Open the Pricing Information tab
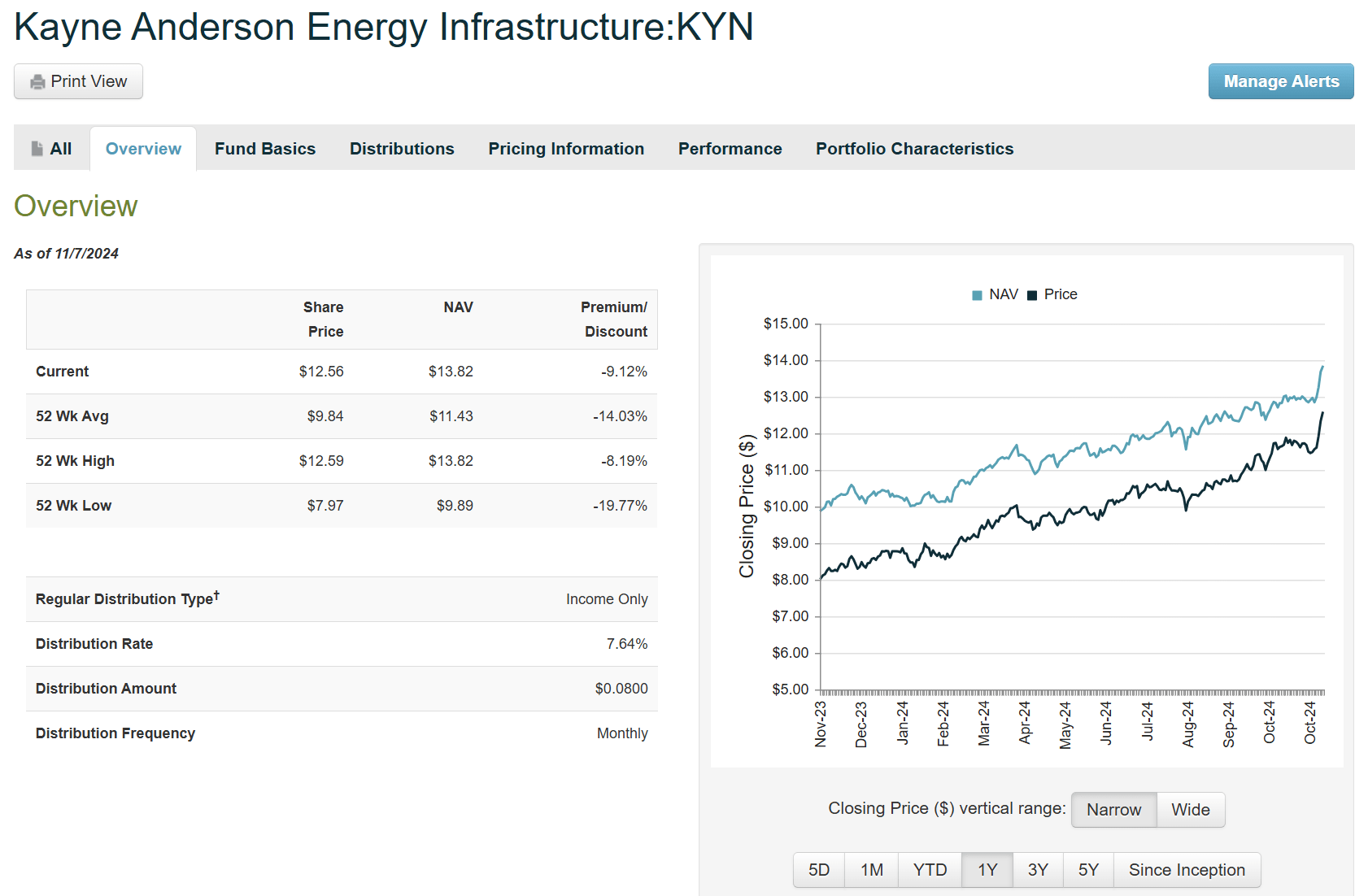1355x896 pixels. 566,148
